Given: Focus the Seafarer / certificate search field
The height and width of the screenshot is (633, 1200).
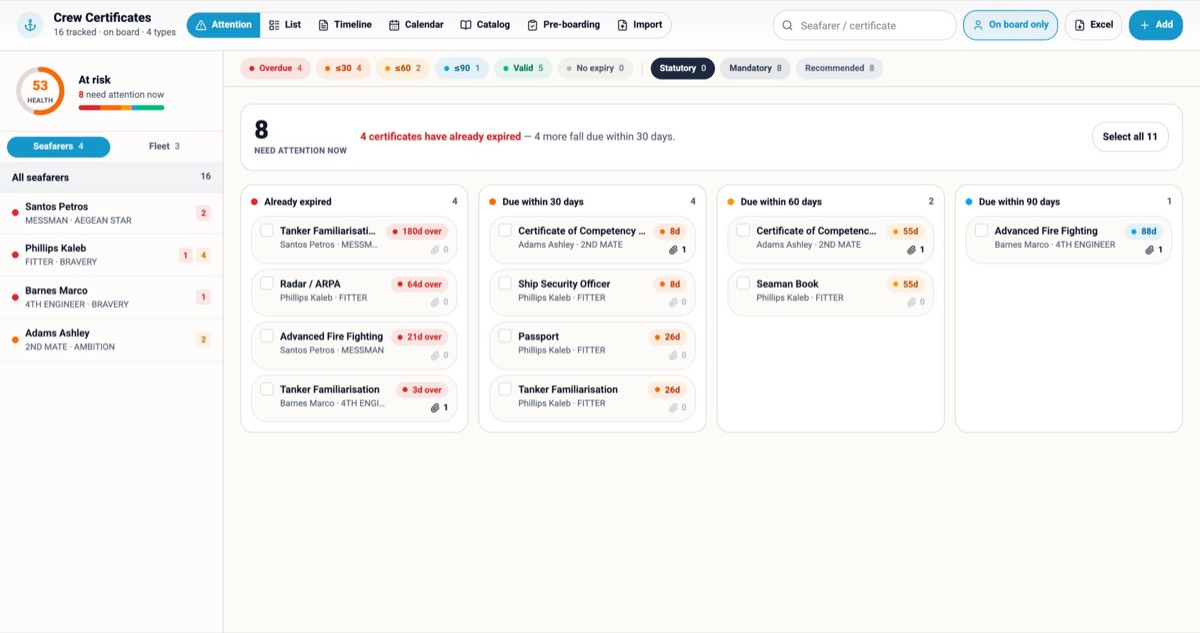Looking at the screenshot, I should [865, 25].
